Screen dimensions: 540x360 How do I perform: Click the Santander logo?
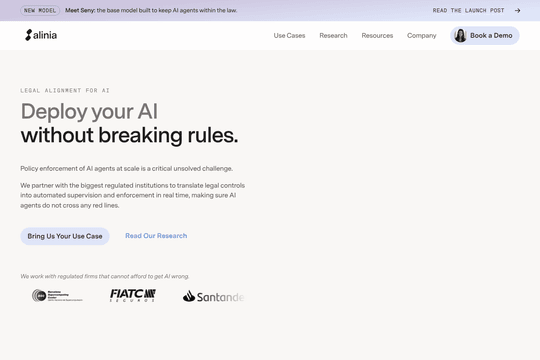coord(214,297)
